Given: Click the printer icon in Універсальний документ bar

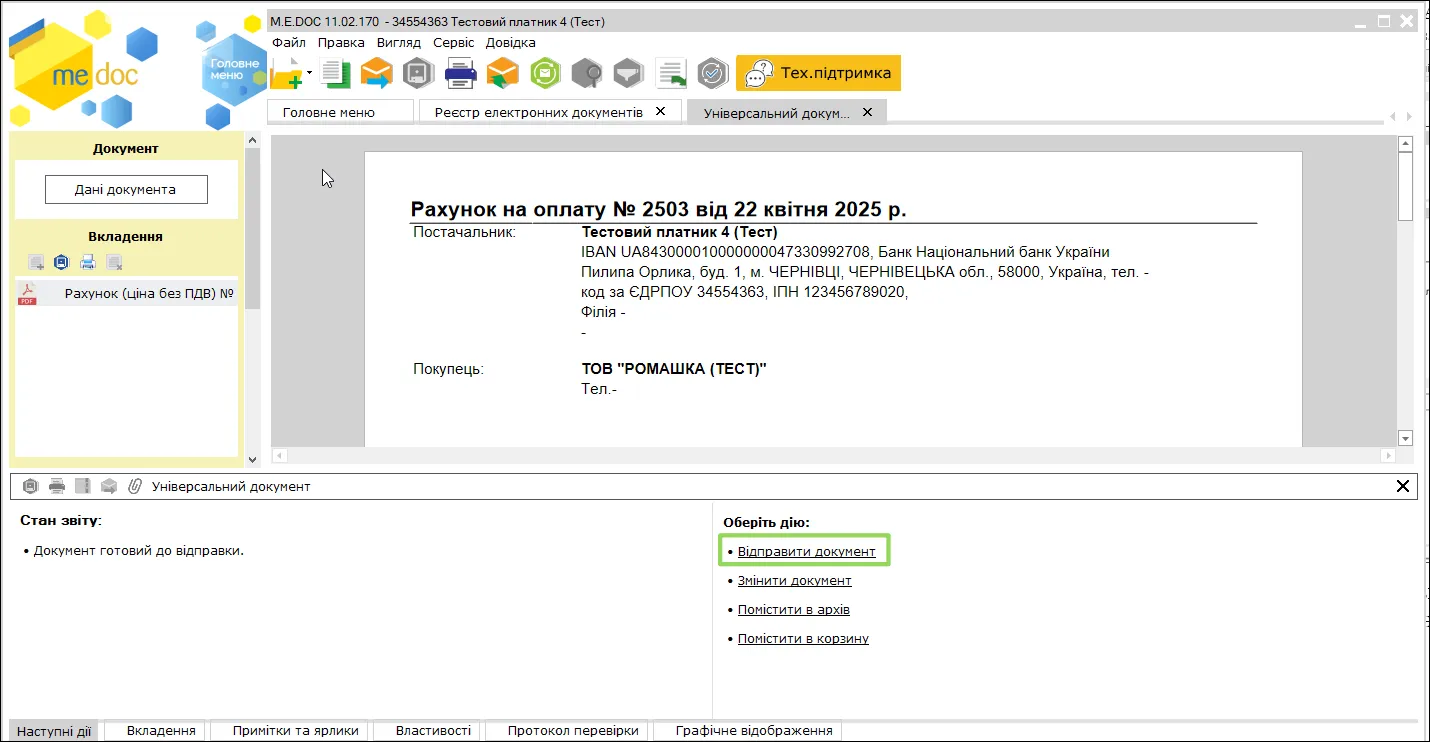Looking at the screenshot, I should pos(57,486).
